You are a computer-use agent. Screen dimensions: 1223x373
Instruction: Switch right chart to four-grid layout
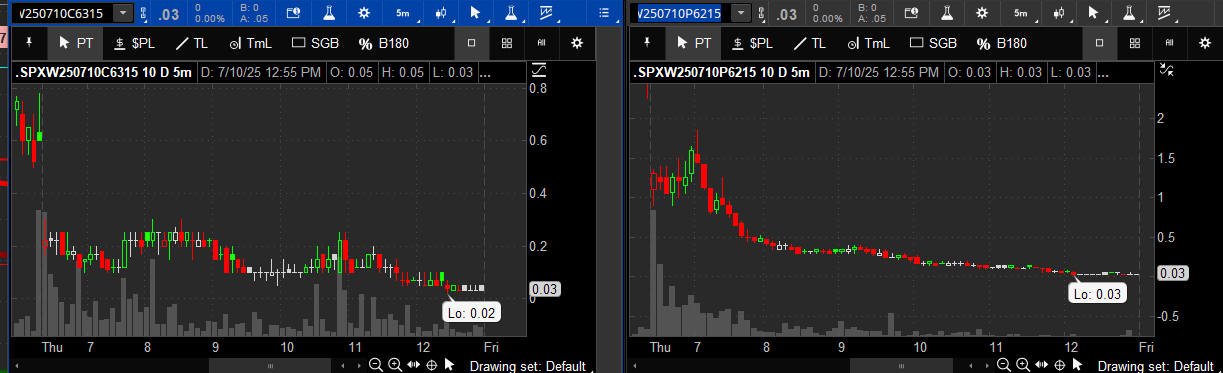point(1135,43)
